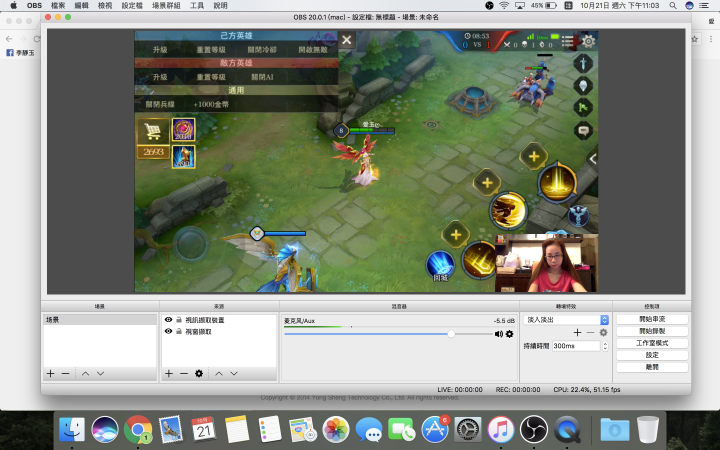Mute the 麥克風/Aux speaker icon

[499, 334]
